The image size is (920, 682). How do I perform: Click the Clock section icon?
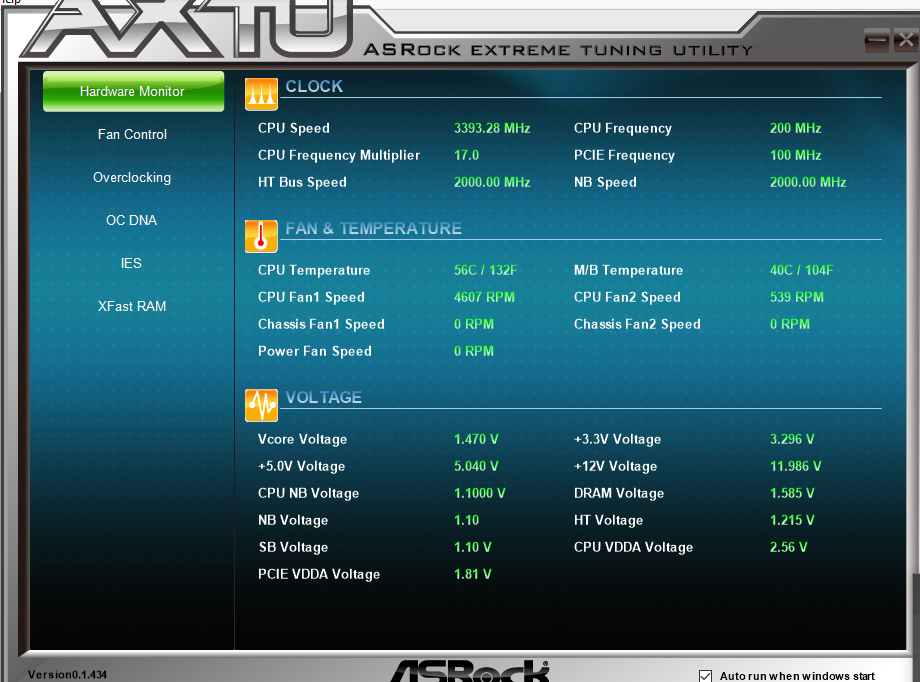point(261,94)
